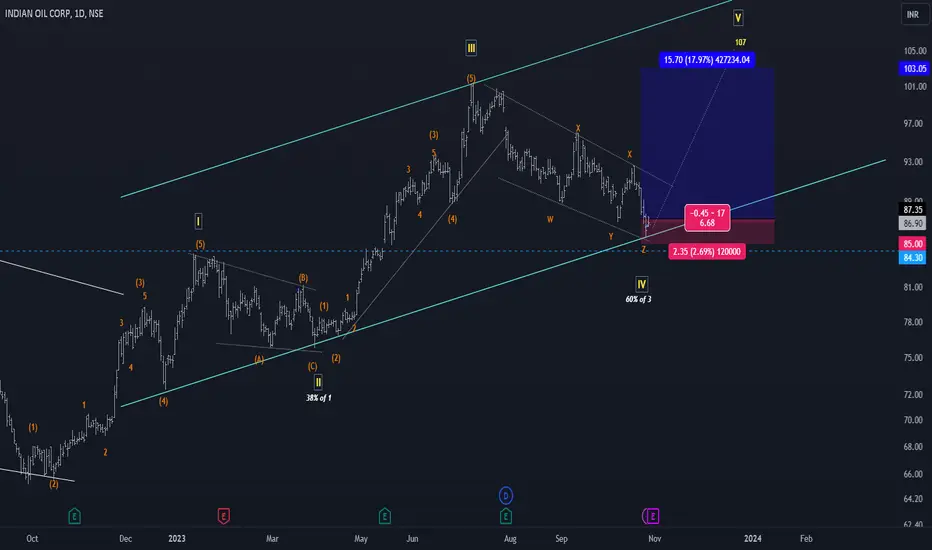Click the 2.35 (2.69%) stop loss label
Image resolution: width=932 pixels, height=550 pixels.
click(x=707, y=252)
